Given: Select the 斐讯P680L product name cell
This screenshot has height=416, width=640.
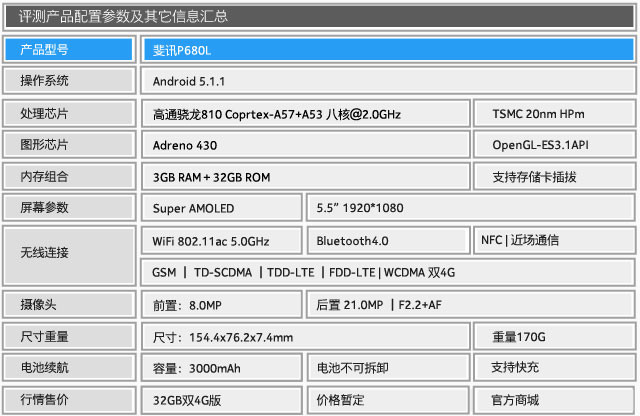Looking at the screenshot, I should (x=385, y=49).
